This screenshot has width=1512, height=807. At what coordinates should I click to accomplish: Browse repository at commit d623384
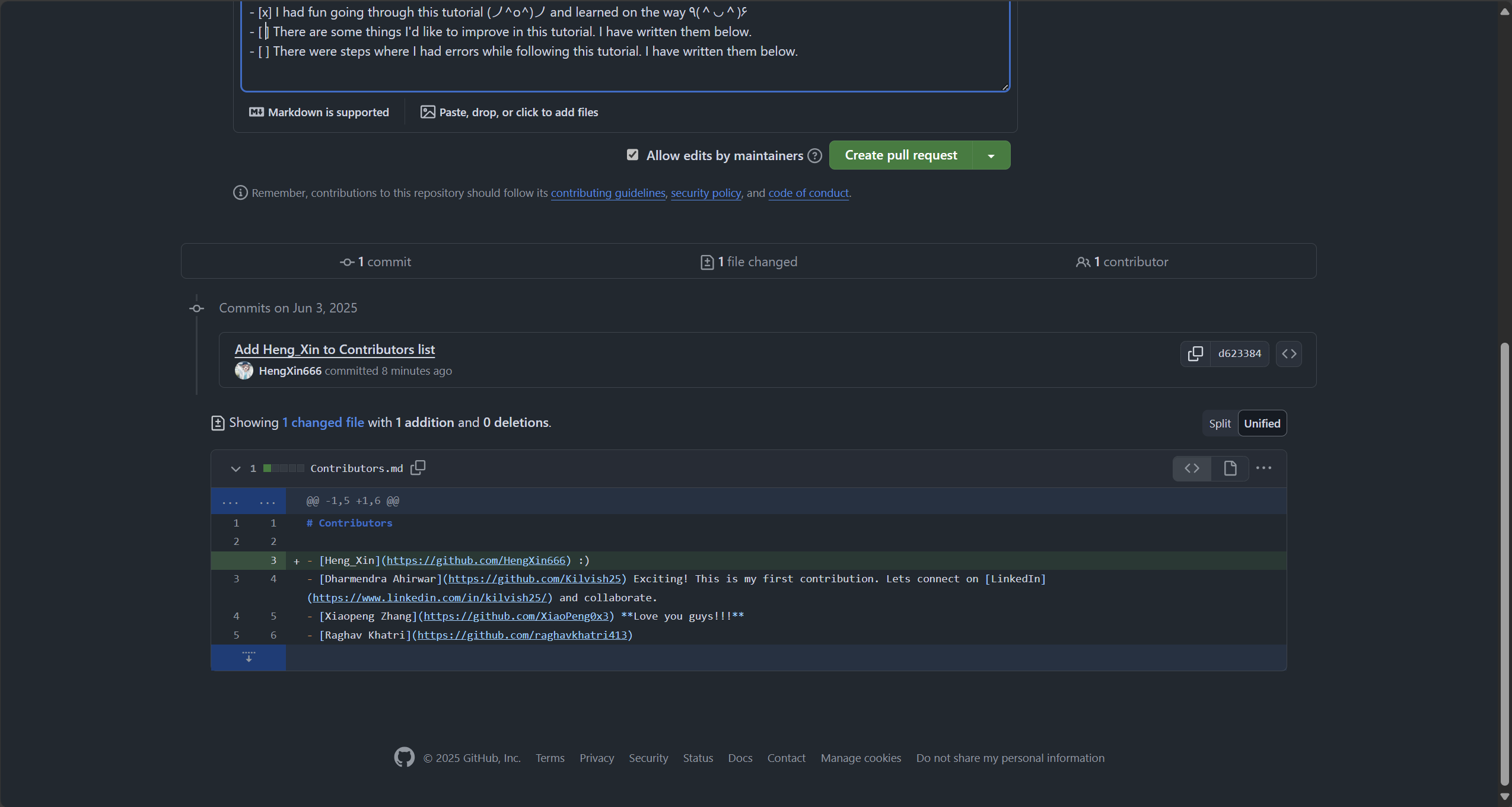coord(1288,354)
